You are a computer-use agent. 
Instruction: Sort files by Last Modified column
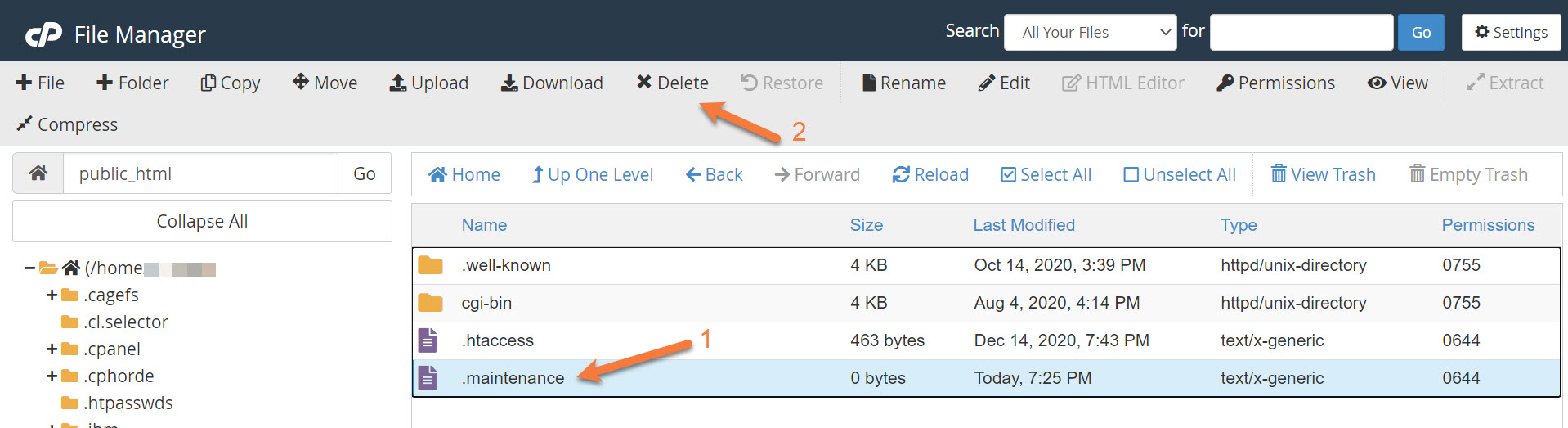1024,225
